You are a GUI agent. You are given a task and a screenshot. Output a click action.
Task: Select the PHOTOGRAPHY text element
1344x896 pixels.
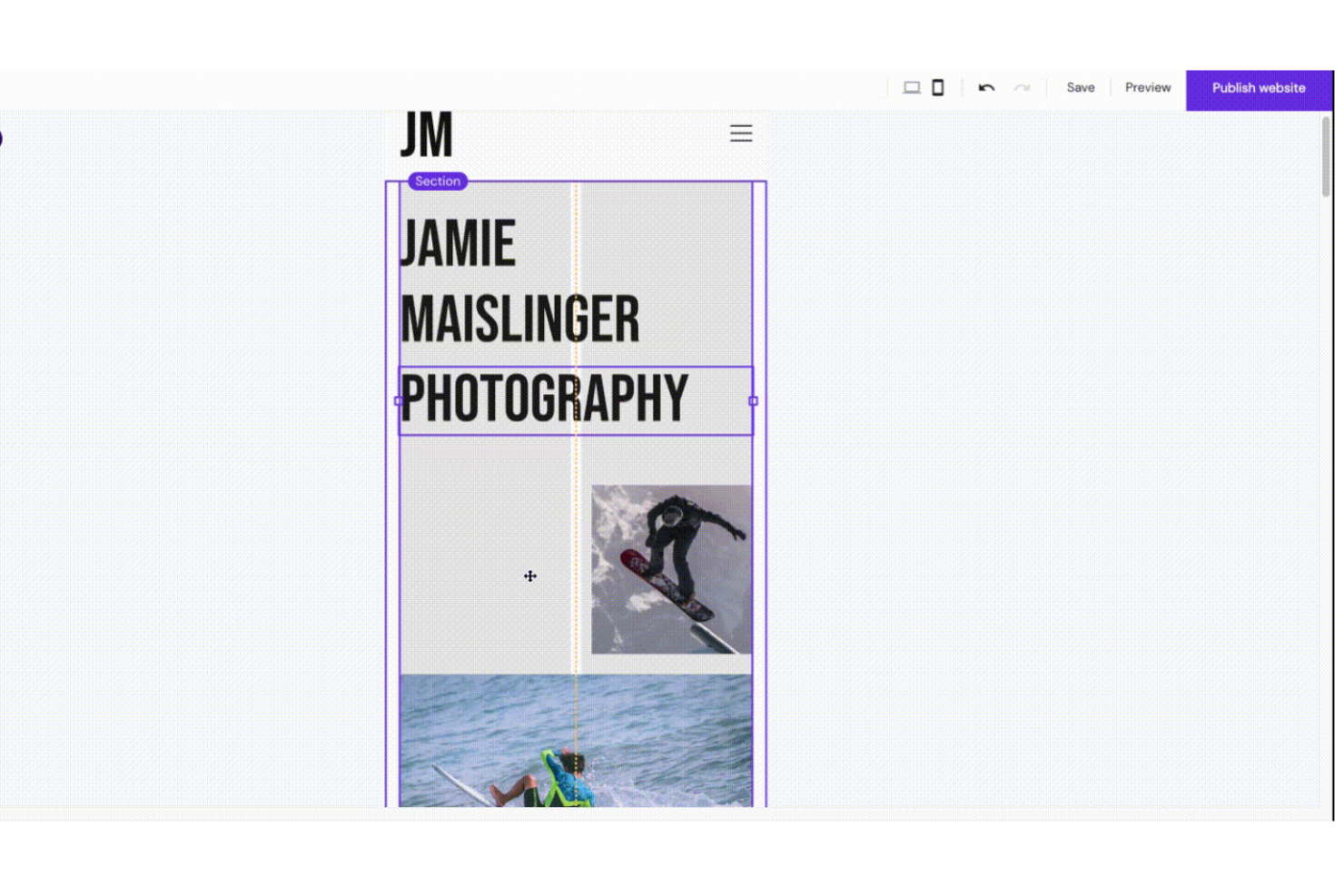pos(544,399)
